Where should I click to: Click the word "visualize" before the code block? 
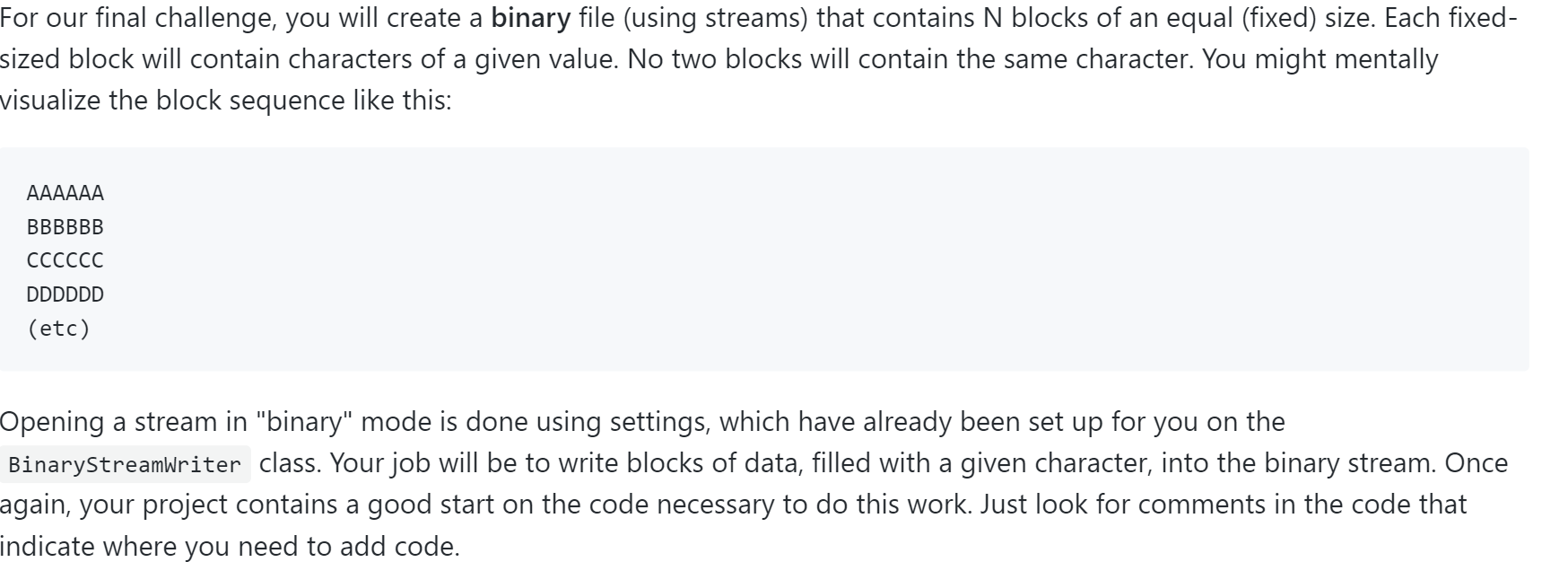click(50, 100)
